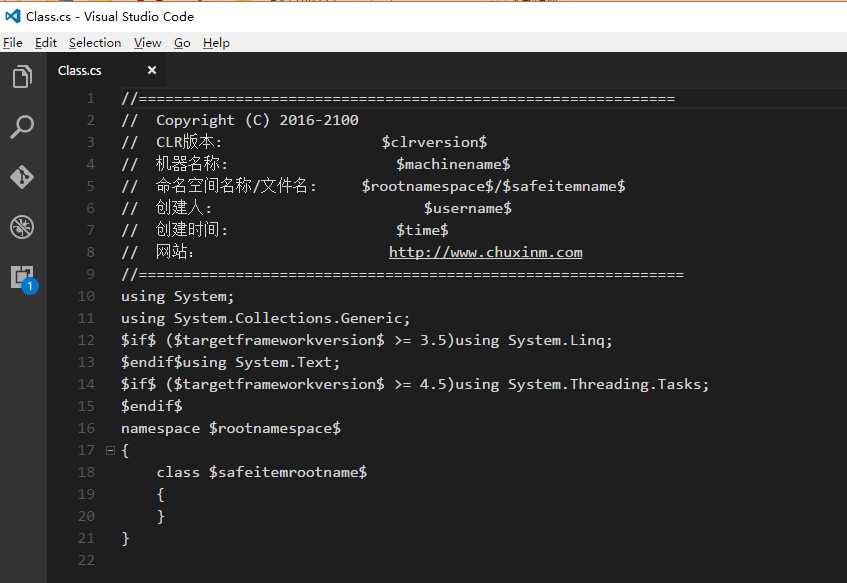Click '$clrversion$' in the comment header
Viewport: 847px width, 583px height.
tap(434, 142)
